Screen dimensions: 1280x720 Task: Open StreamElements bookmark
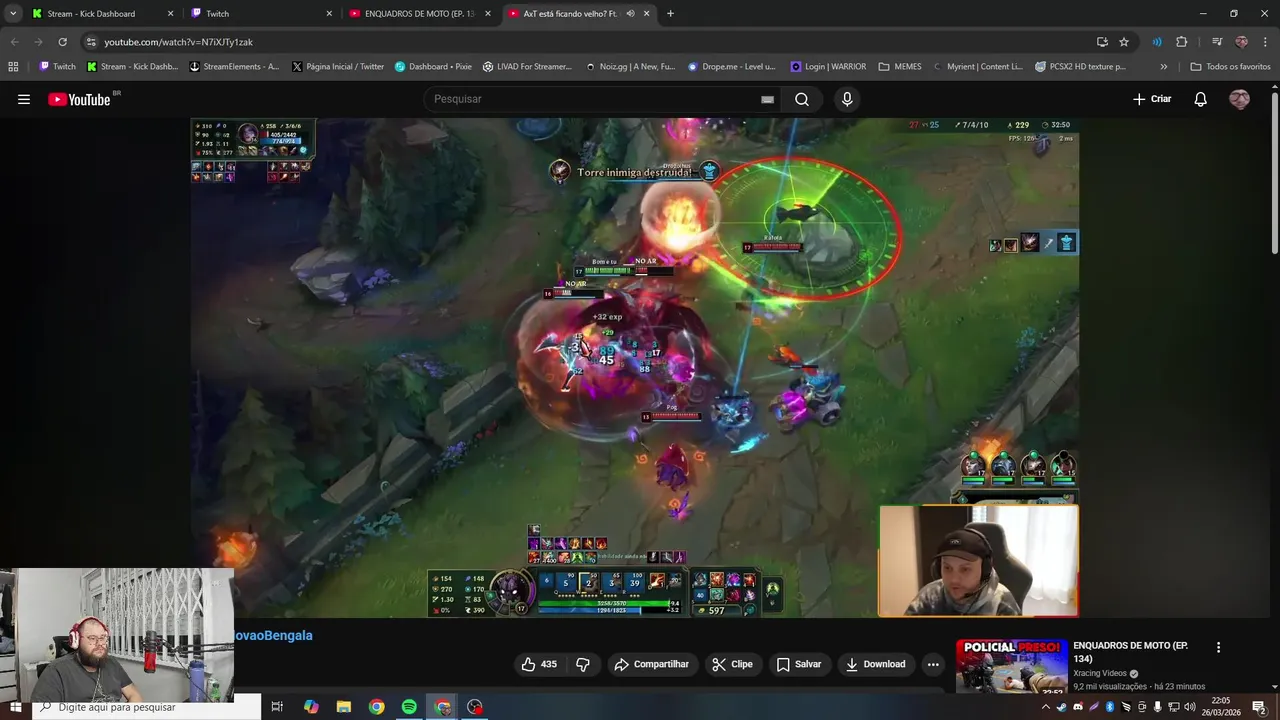point(234,67)
